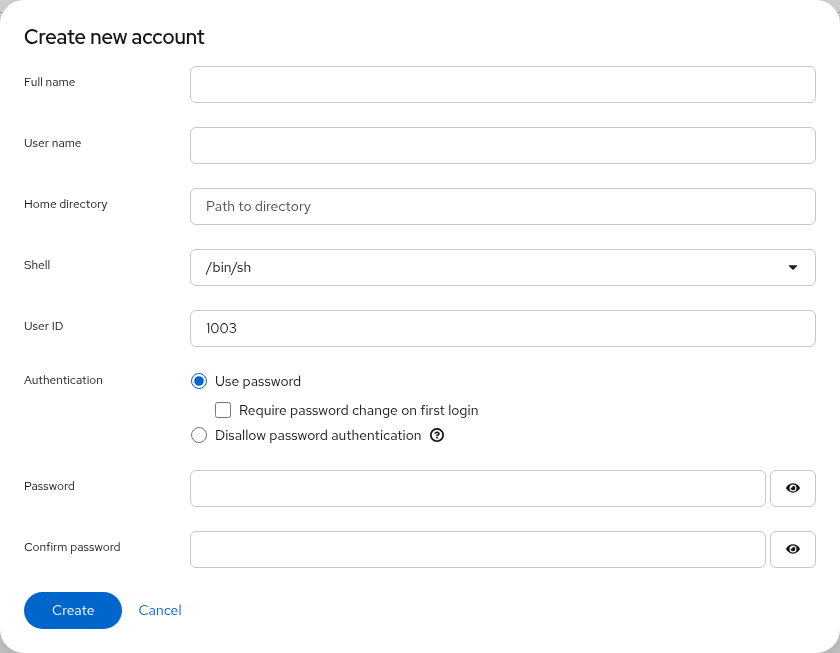Select the Path to directory field
This screenshot has width=840, height=653.
click(502, 206)
